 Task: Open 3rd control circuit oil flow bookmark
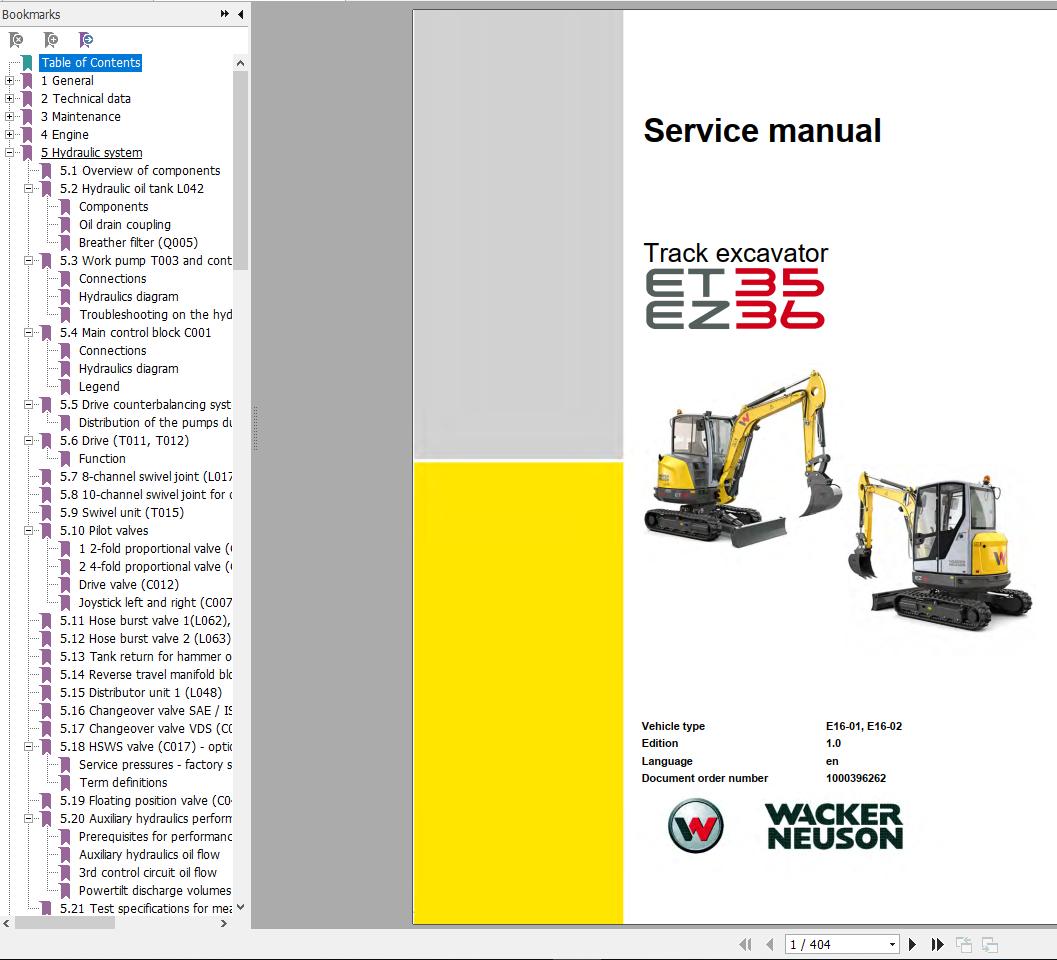(x=148, y=872)
